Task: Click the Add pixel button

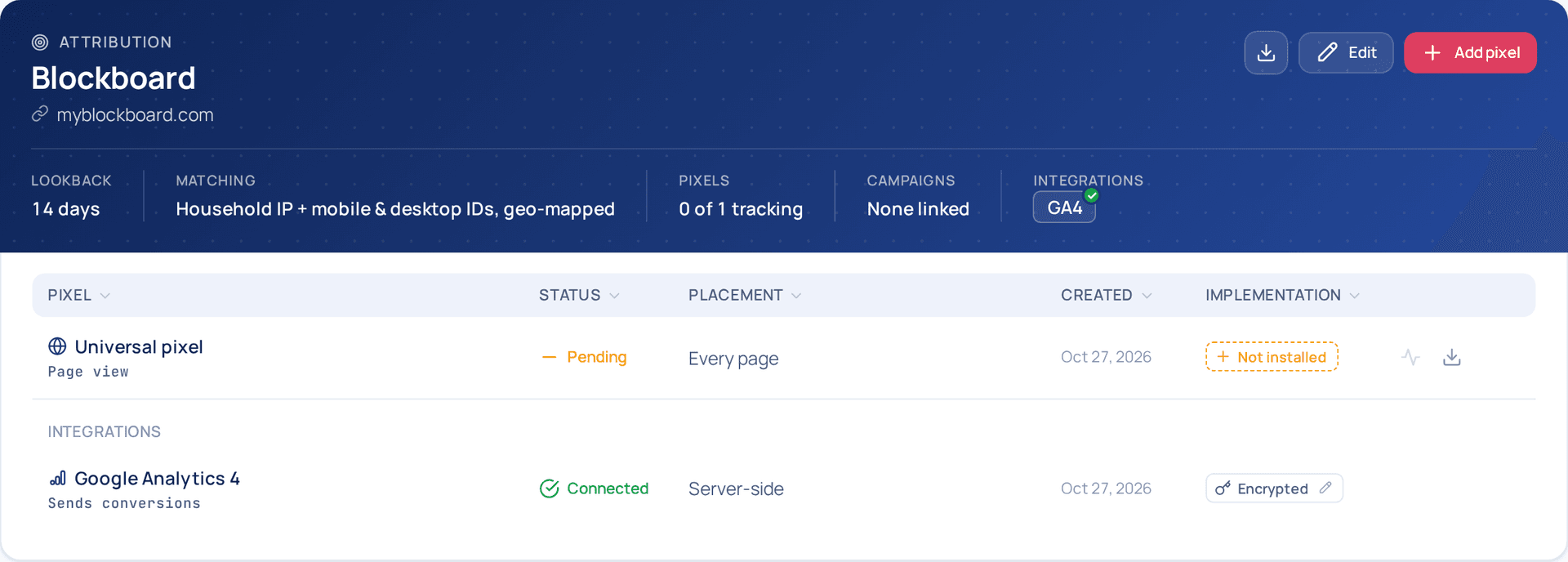Action: 1470,52
